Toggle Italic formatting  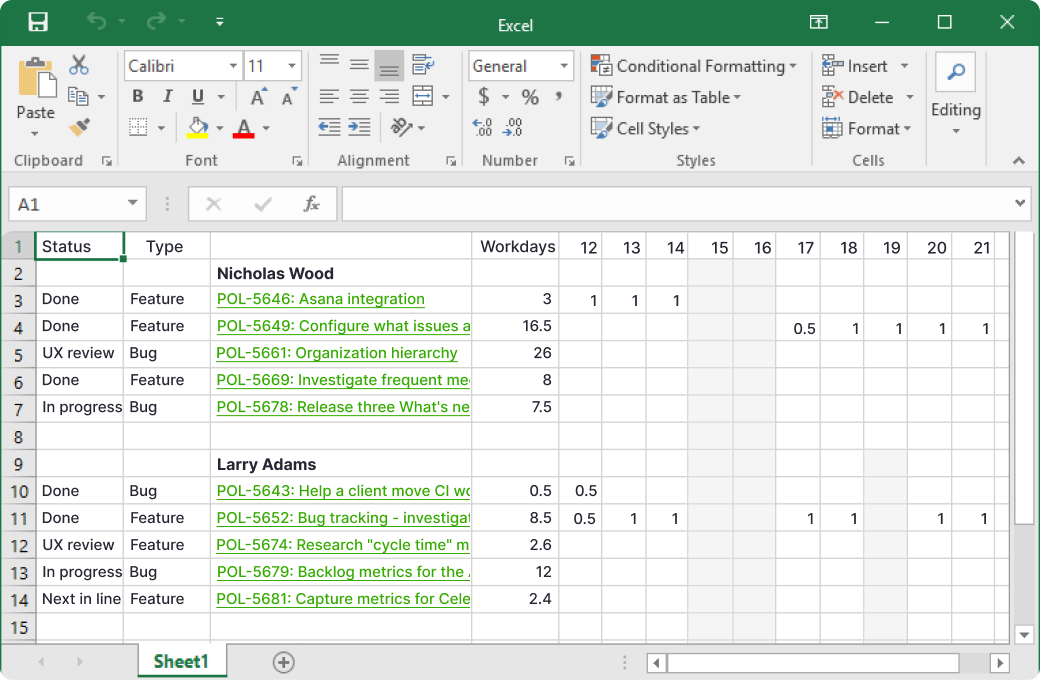[167, 97]
